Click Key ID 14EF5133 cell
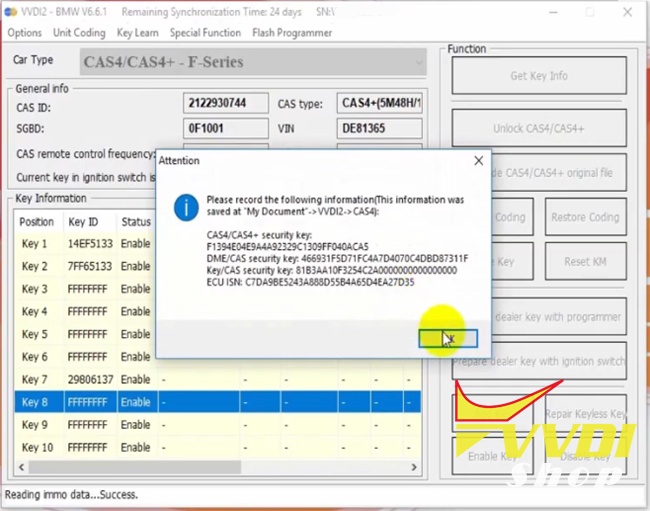The image size is (650, 511). [x=90, y=244]
